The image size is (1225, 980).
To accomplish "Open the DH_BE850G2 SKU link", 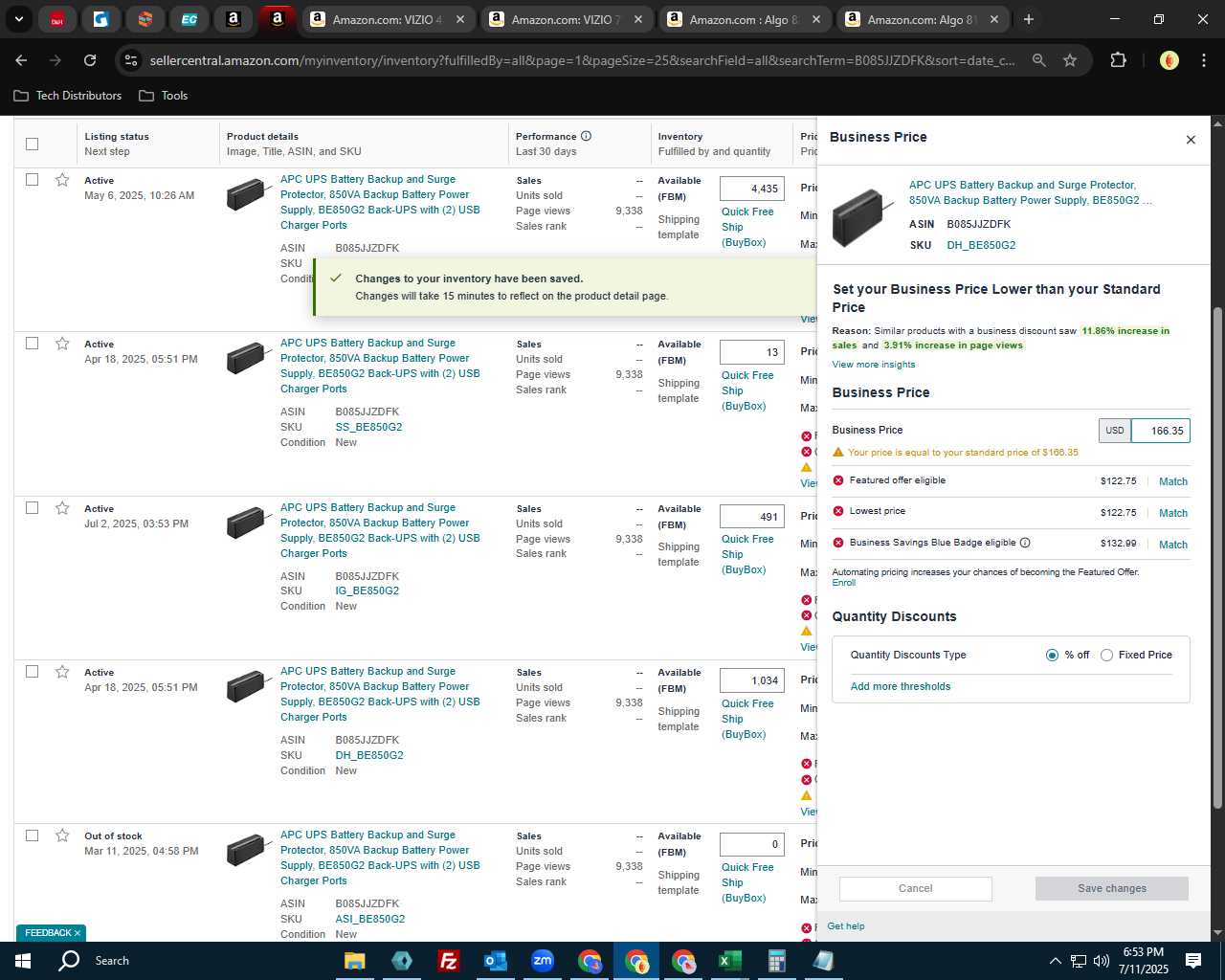I will (368, 756).
